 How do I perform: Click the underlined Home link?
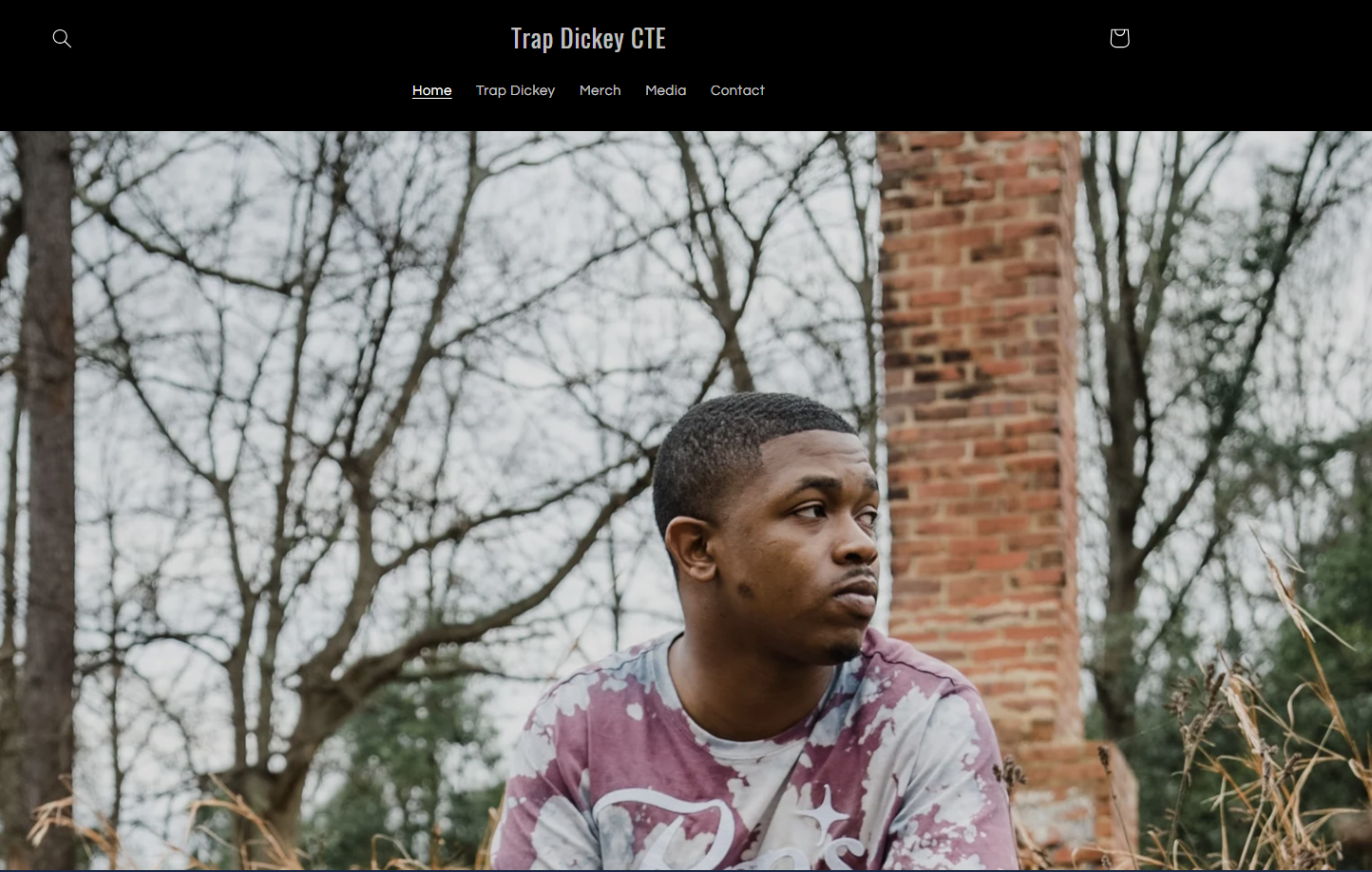point(432,90)
